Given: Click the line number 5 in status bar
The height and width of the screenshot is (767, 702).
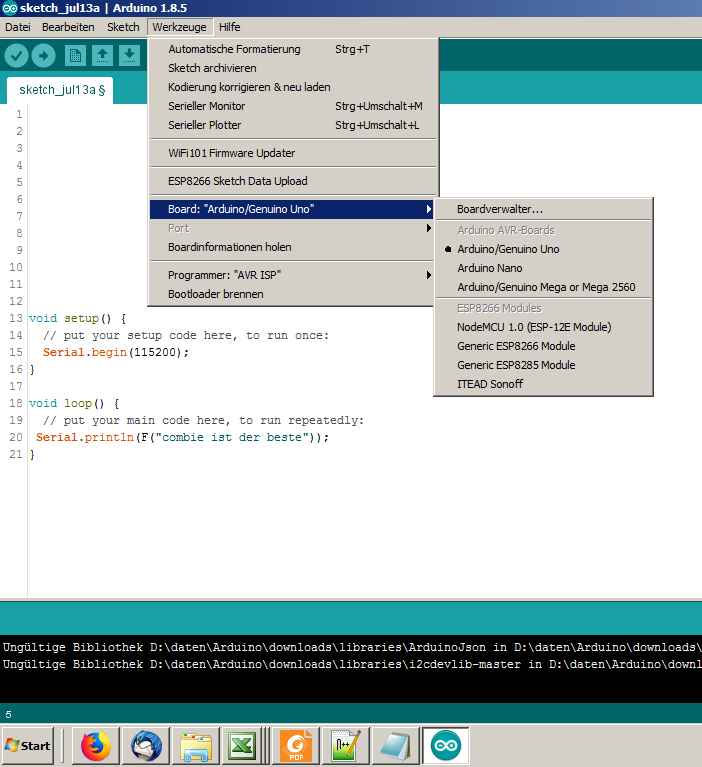Looking at the screenshot, I should coord(8,715).
